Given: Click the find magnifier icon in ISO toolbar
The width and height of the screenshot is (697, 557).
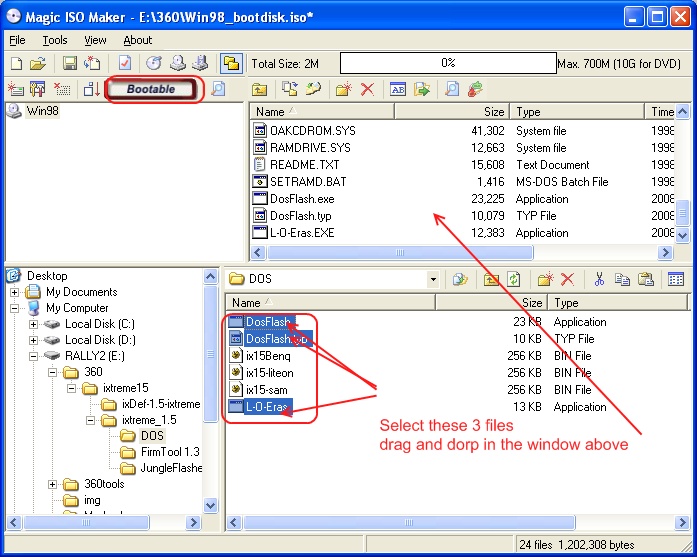Looking at the screenshot, I should (452, 89).
